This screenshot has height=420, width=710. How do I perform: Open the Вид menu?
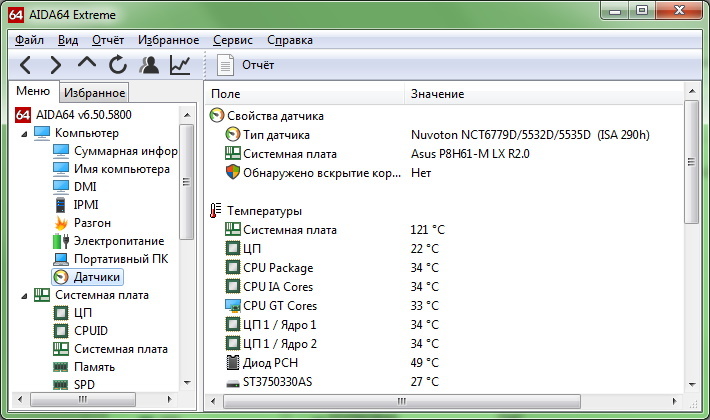(68, 40)
